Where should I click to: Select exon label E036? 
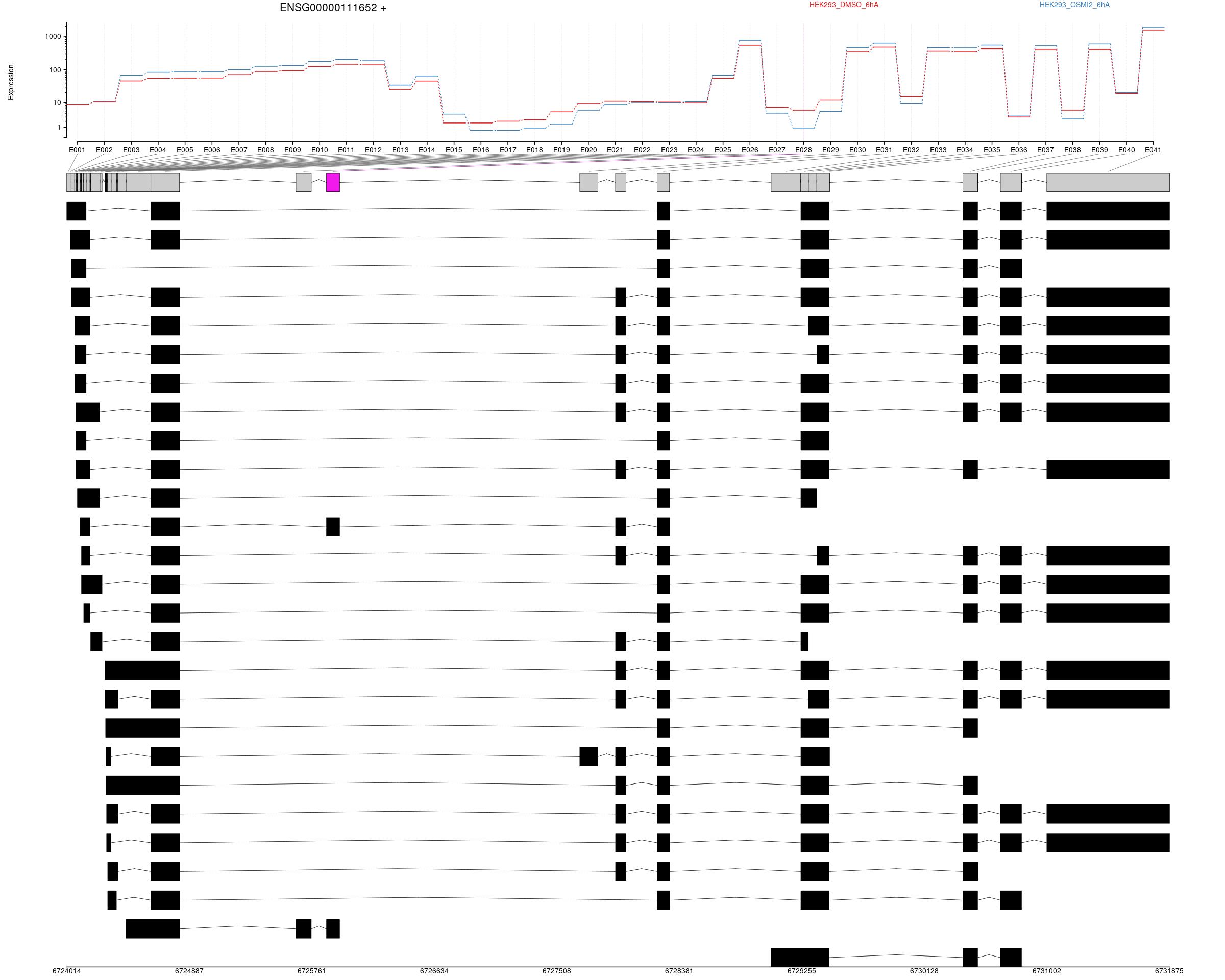[x=1019, y=150]
